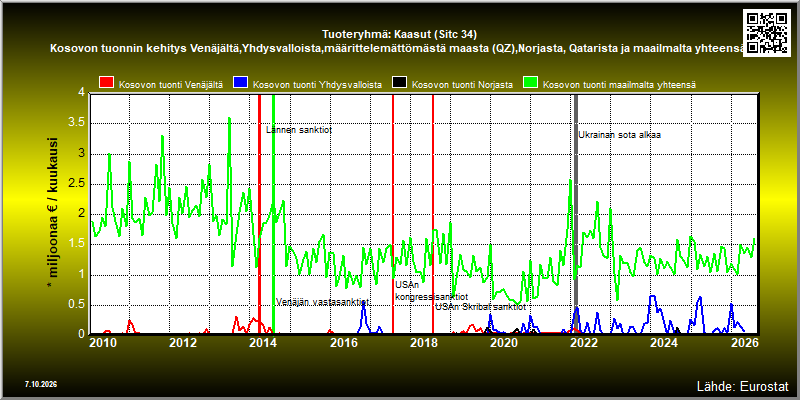The image size is (800, 400).
Task: Click the 'Lähde: Eurostat' source text
Action: 743,385
